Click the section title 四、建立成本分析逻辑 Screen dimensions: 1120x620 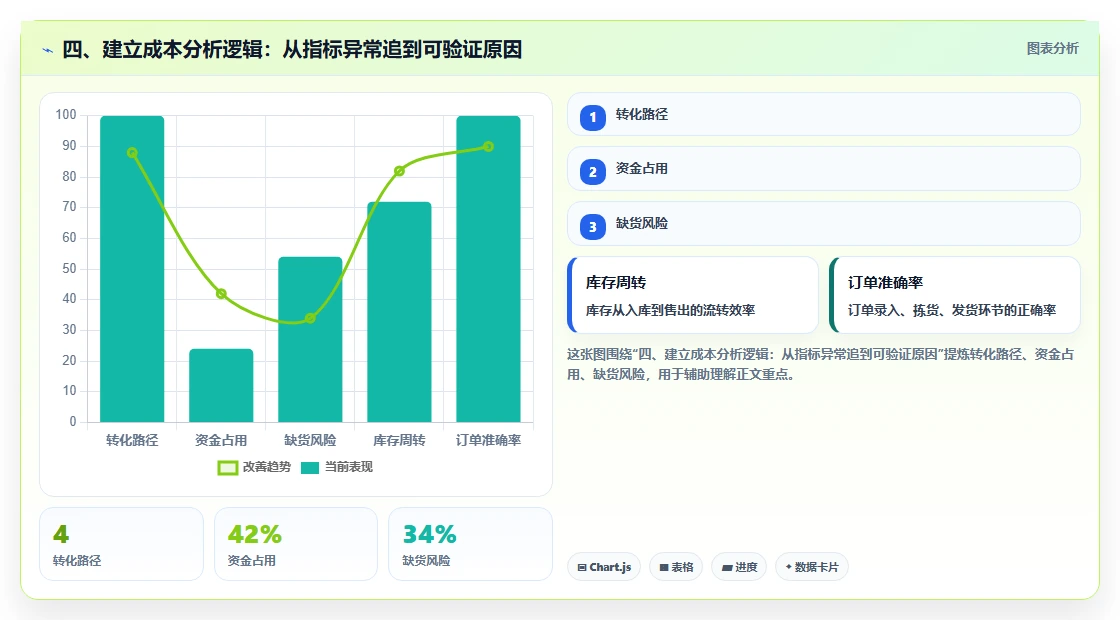pos(292,49)
